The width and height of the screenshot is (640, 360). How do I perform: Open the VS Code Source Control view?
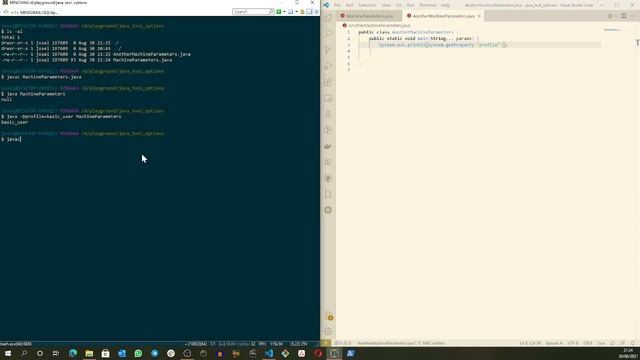point(328,50)
